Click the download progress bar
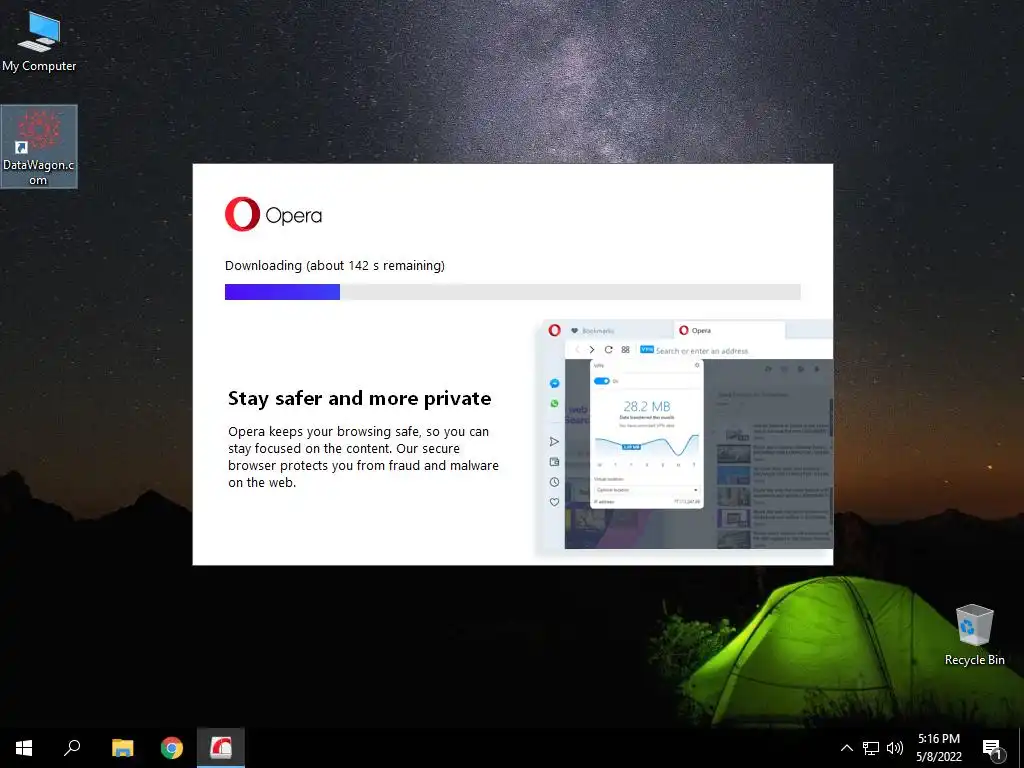Screen dimensions: 1024x768 513,292
